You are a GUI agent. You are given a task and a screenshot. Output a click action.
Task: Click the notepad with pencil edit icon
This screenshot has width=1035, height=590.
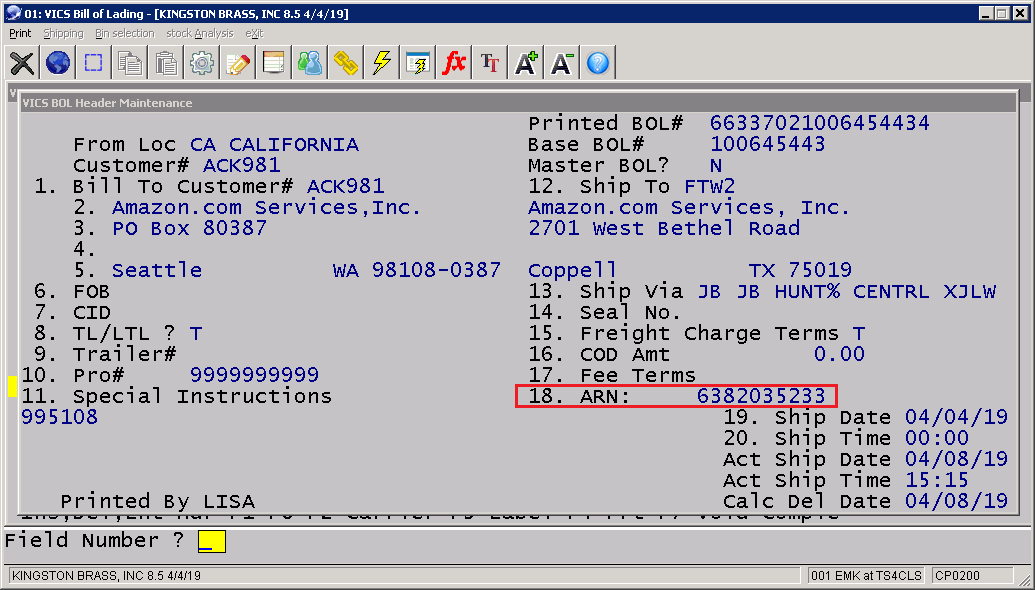pyautogui.click(x=238, y=63)
